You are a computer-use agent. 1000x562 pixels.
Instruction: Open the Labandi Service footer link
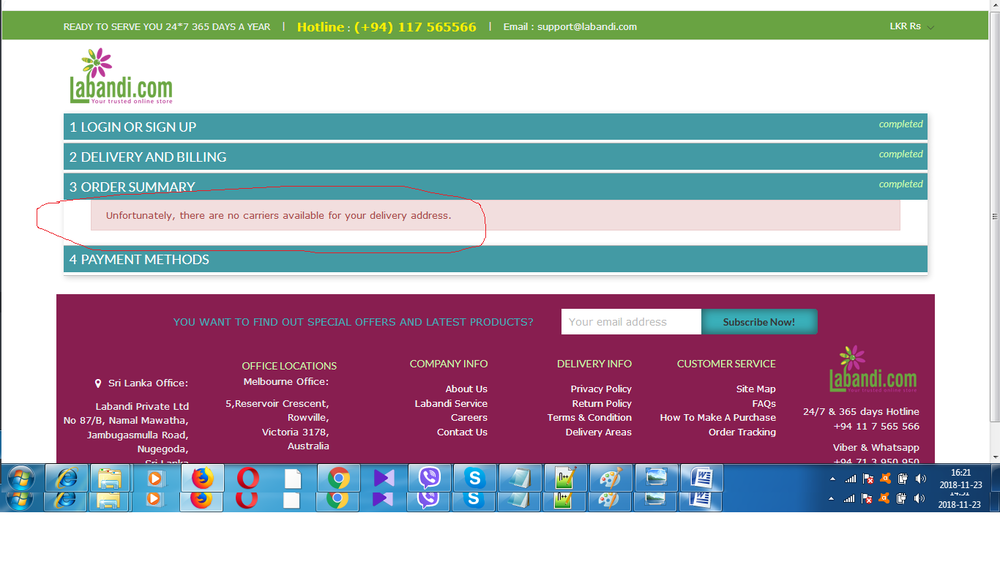[451, 403]
